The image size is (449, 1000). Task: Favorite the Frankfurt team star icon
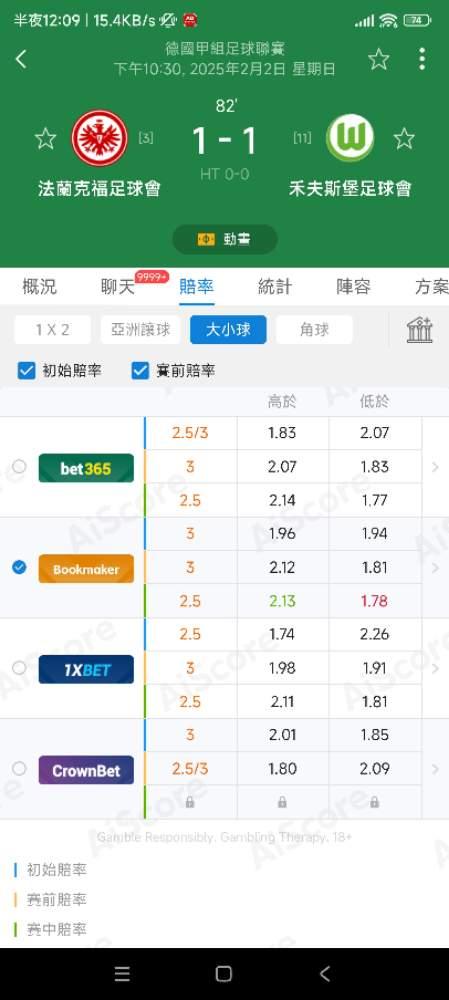(45, 138)
